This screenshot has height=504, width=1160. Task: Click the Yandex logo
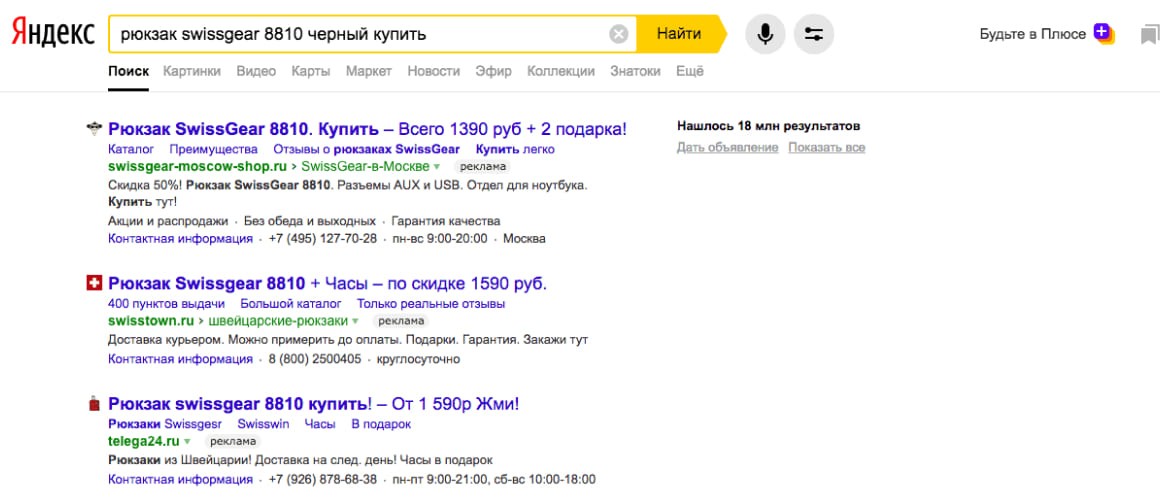pos(53,34)
